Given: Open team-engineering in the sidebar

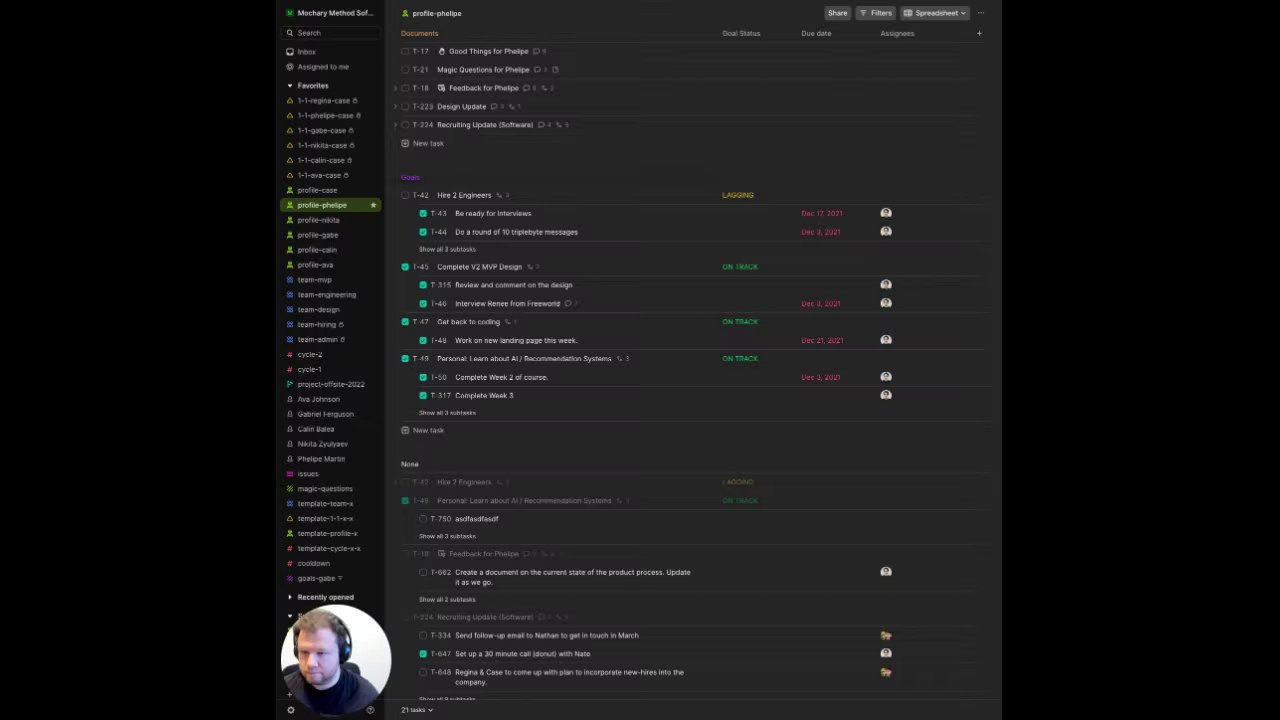Looking at the screenshot, I should (326, 295).
